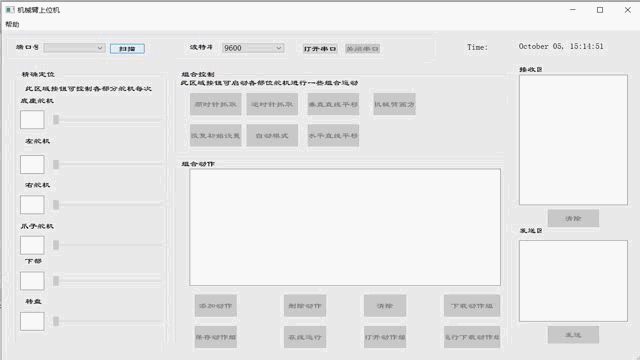Click the app icon in title bar

coord(10,10)
